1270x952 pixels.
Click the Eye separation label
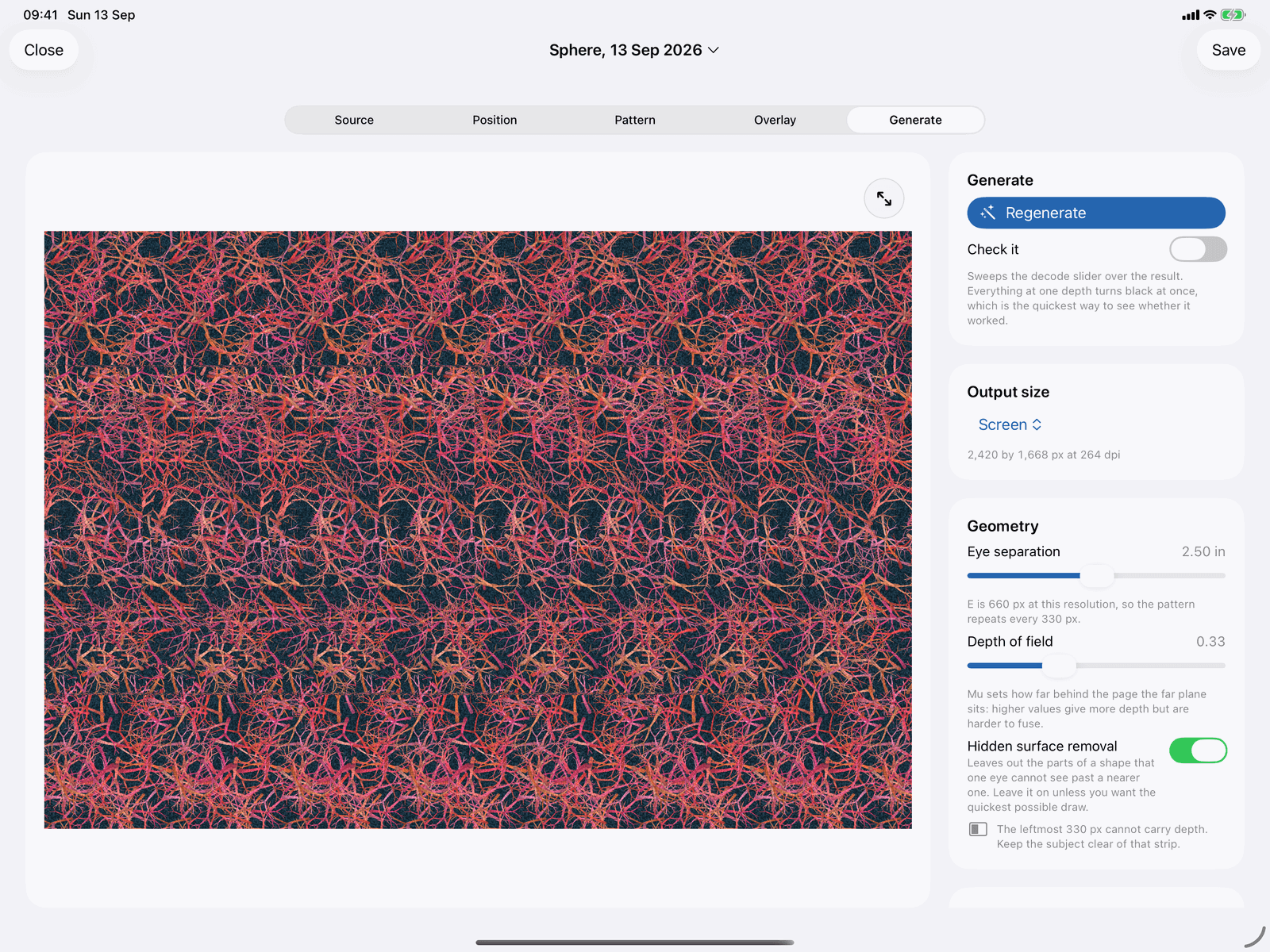point(1014,551)
